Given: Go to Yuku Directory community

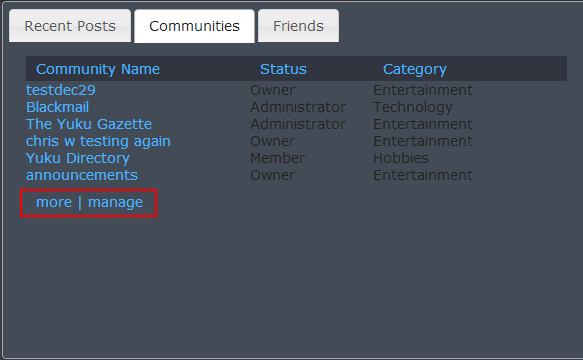Looking at the screenshot, I should [x=78, y=158].
